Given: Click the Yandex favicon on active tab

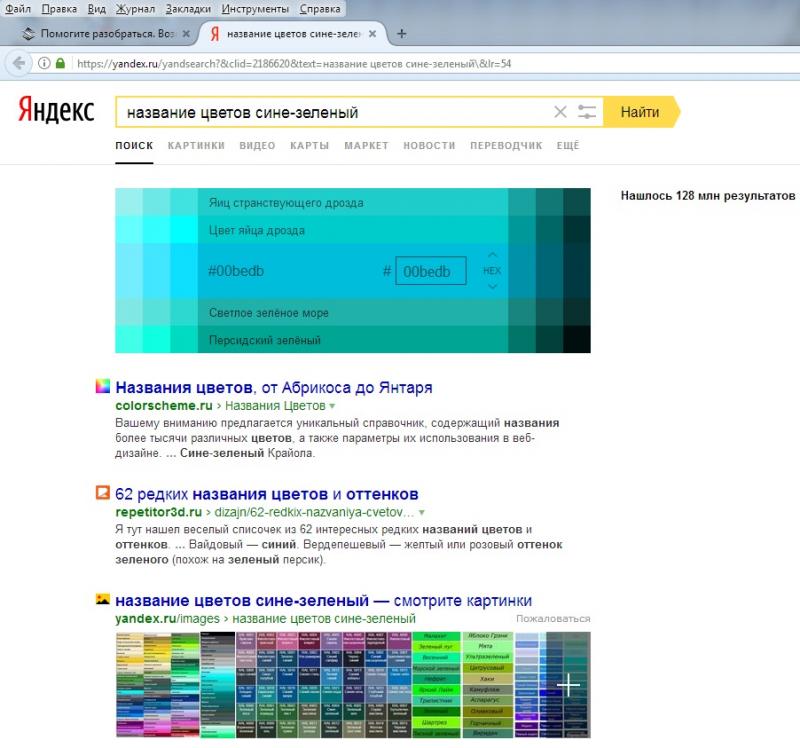Looking at the screenshot, I should [215, 34].
